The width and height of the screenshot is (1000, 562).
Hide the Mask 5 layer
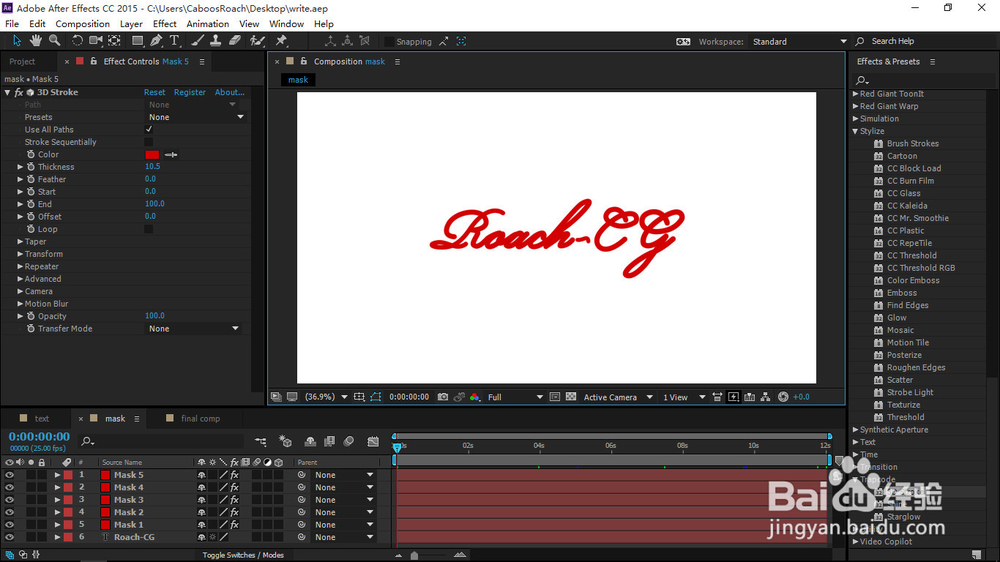[x=9, y=475]
